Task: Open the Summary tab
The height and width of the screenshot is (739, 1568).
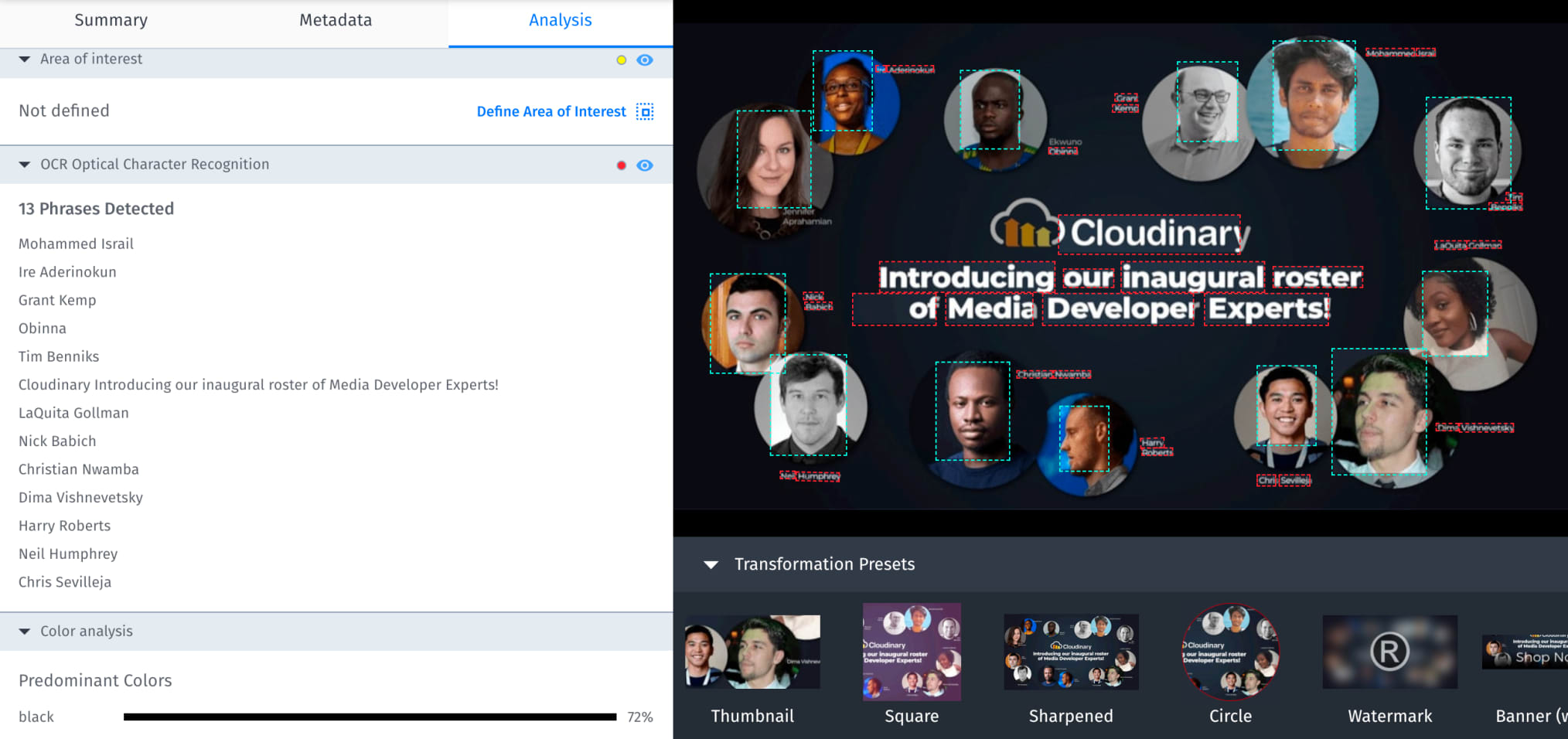Action: click(x=111, y=20)
